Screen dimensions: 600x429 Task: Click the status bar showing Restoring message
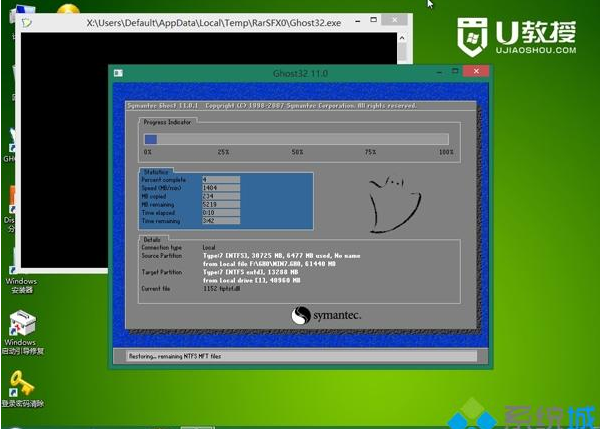300,355
